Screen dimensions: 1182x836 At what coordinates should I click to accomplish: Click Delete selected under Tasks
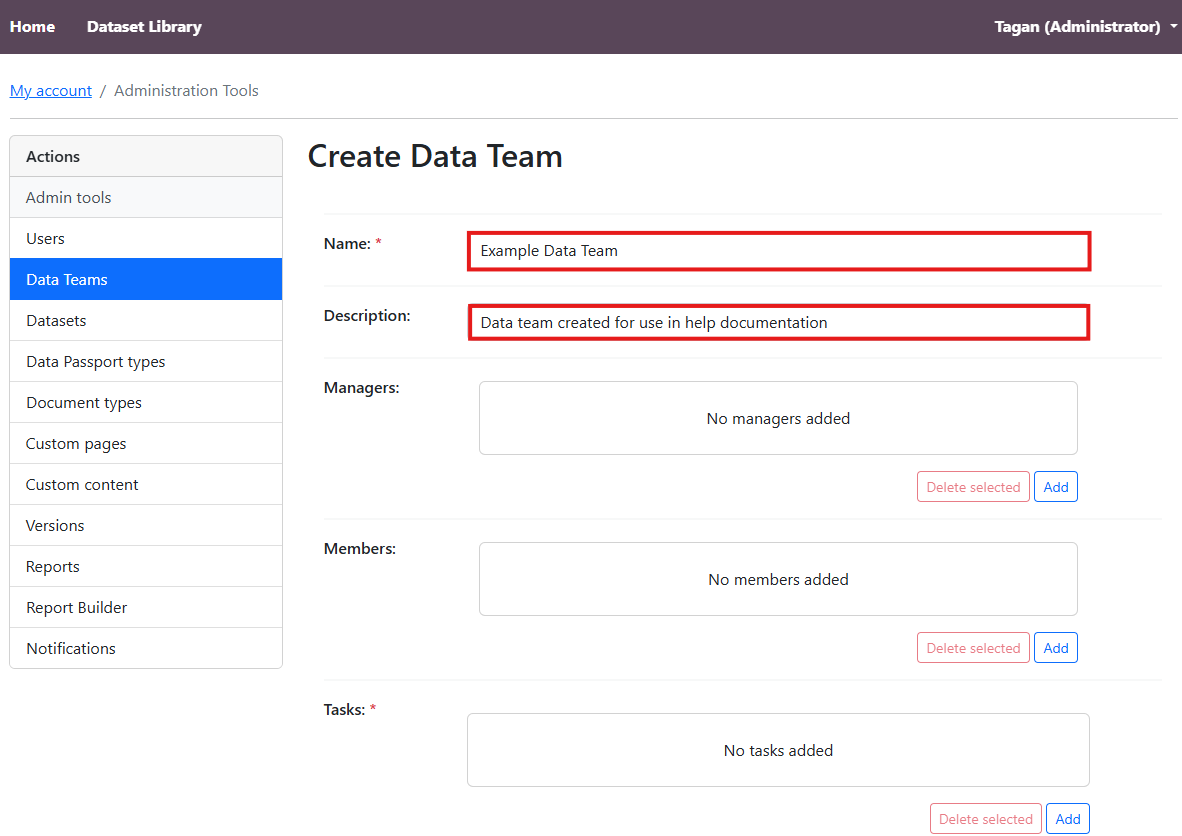pyautogui.click(x=985, y=819)
